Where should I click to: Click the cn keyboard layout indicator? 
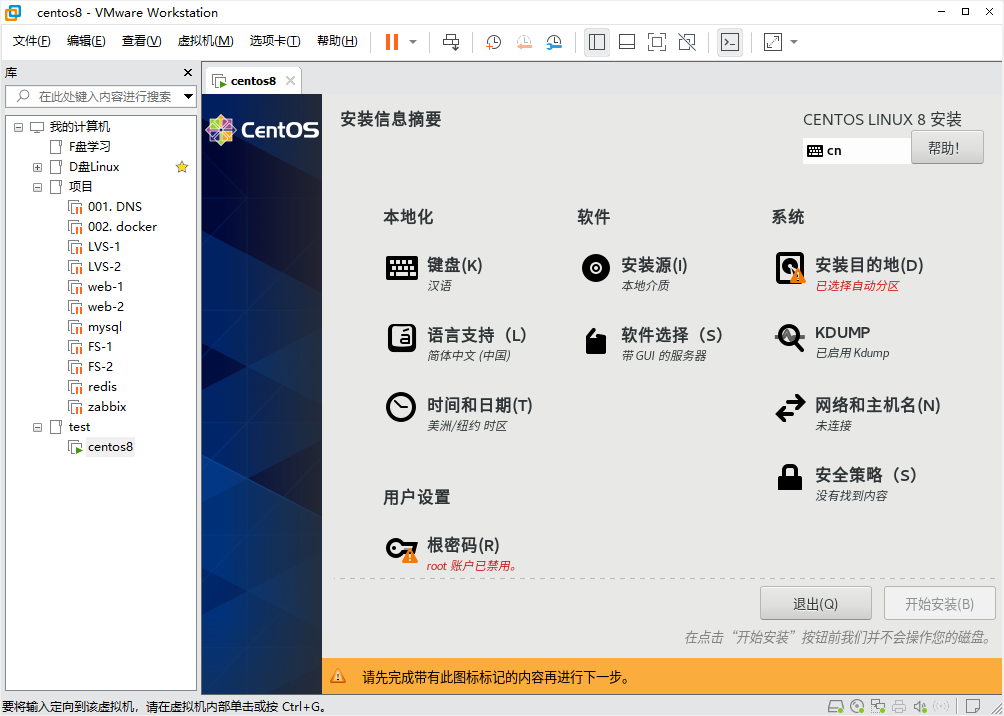coord(857,151)
